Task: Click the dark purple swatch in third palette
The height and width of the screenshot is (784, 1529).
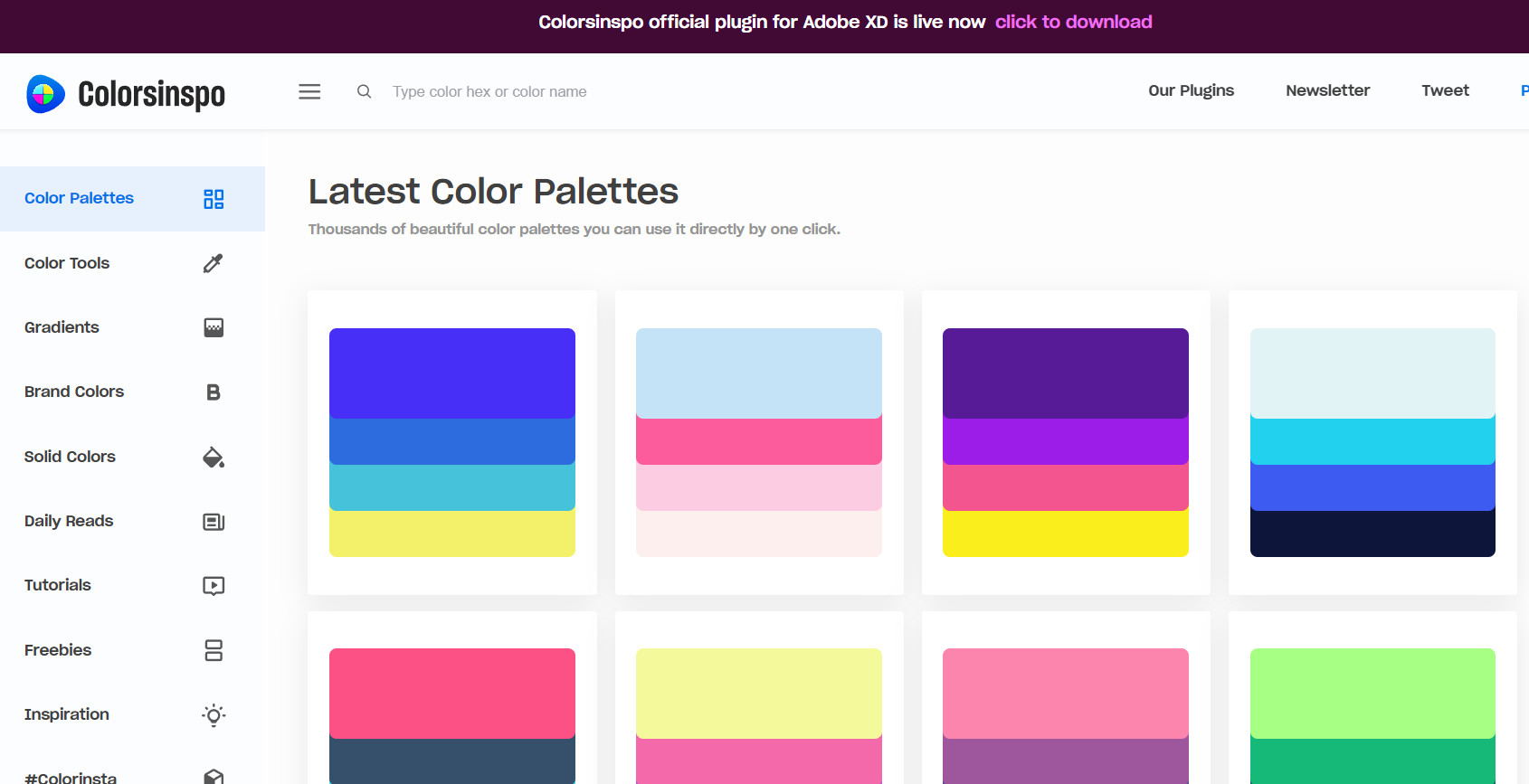Action: pyautogui.click(x=1066, y=373)
